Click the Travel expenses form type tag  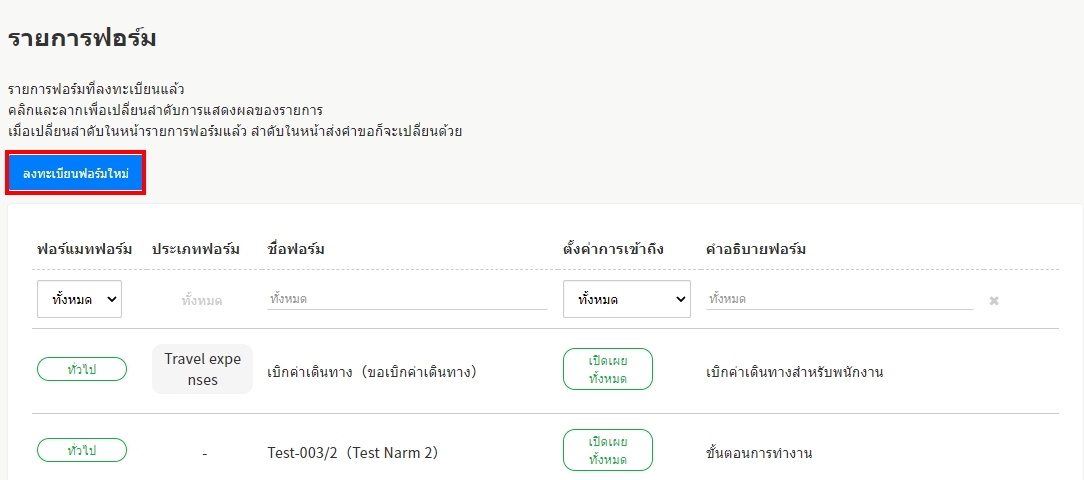203,369
